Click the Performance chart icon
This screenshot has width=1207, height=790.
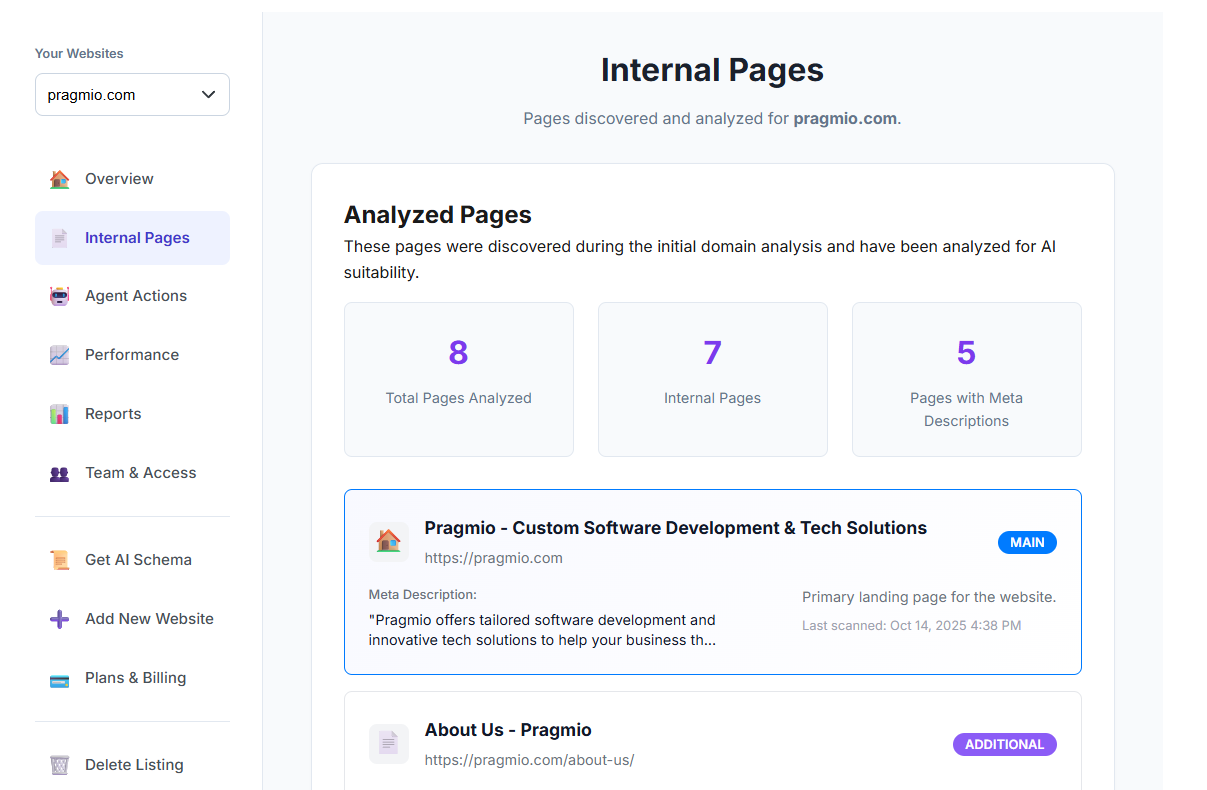[x=60, y=355]
